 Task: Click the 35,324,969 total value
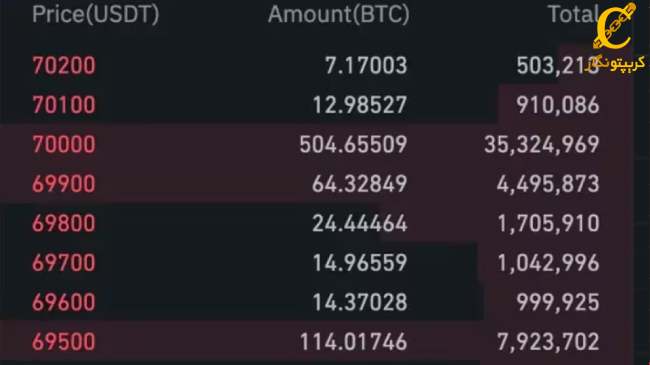click(542, 144)
